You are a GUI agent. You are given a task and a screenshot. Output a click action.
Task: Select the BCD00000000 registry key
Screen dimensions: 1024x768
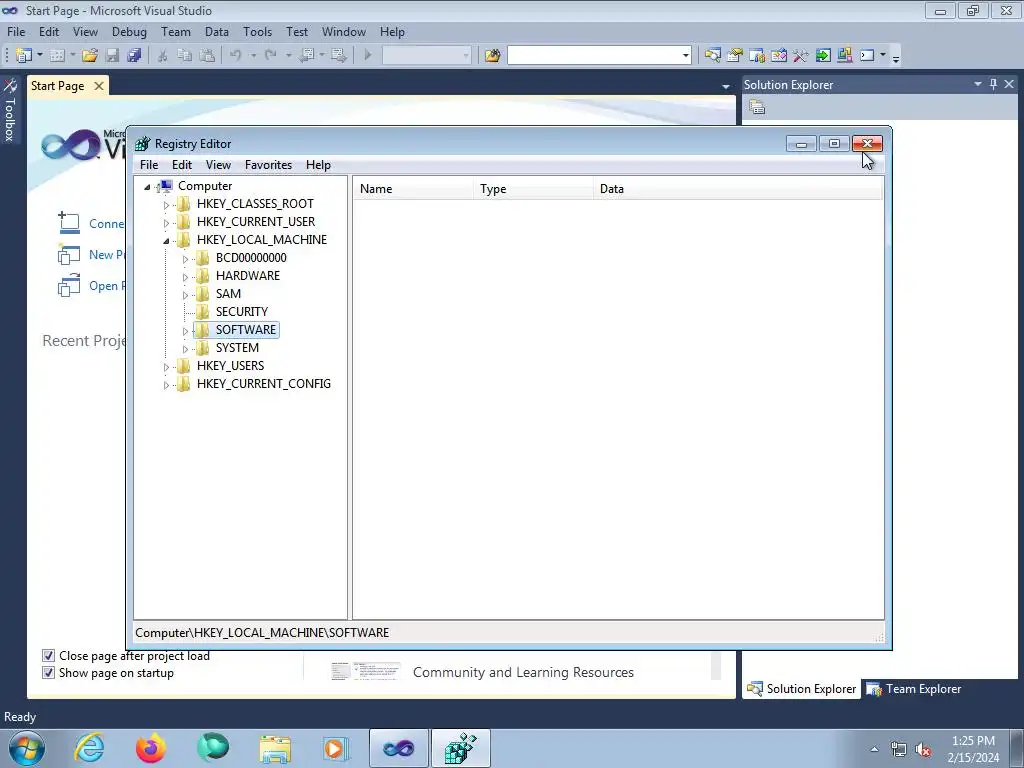[251, 257]
